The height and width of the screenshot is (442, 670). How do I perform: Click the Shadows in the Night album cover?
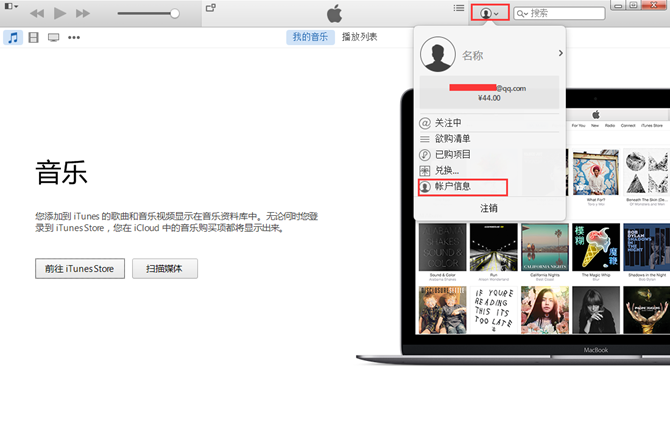tap(646, 247)
